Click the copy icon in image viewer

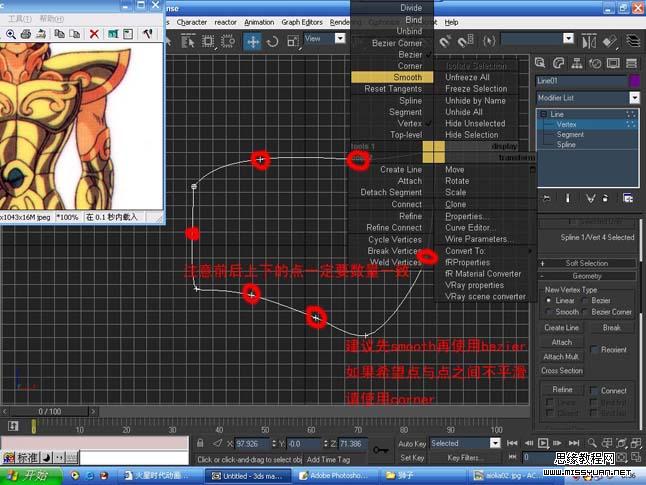(59, 34)
